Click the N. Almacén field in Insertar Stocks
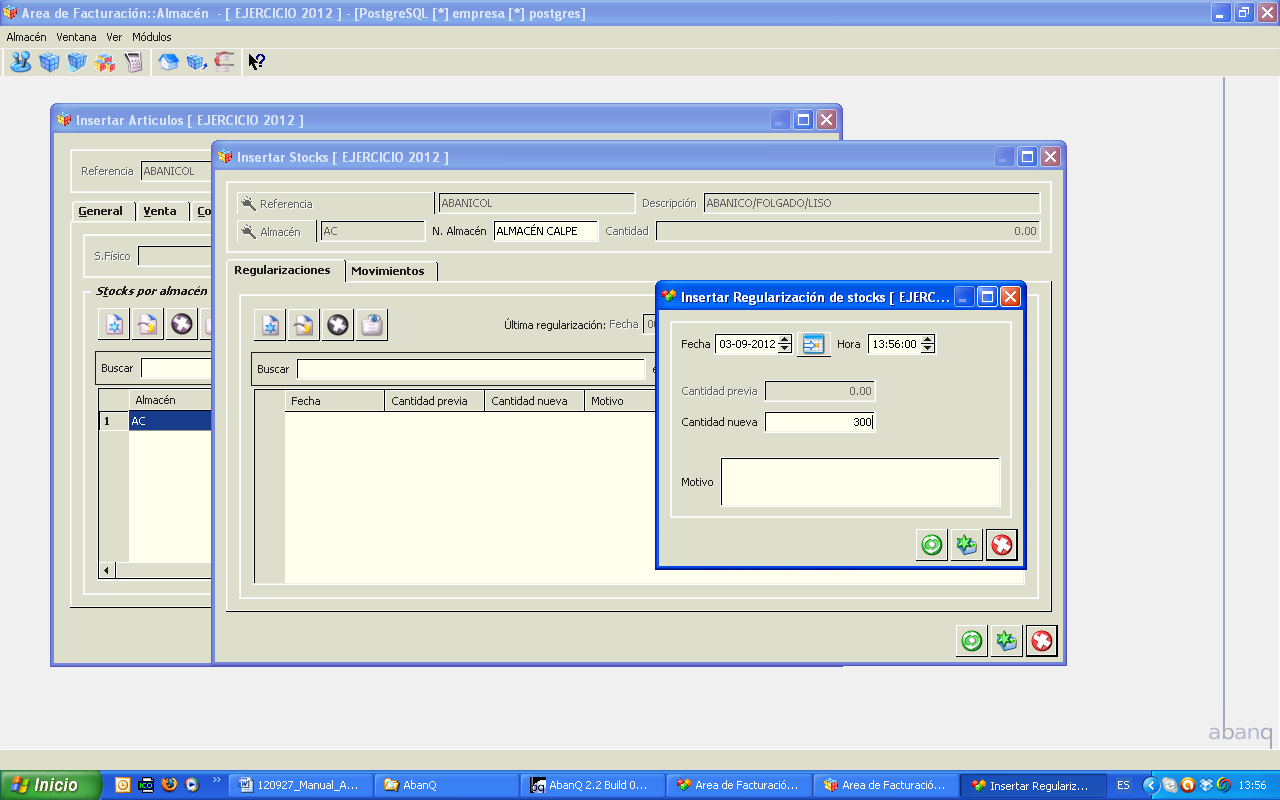Image resolution: width=1280 pixels, height=800 pixels. click(x=546, y=231)
